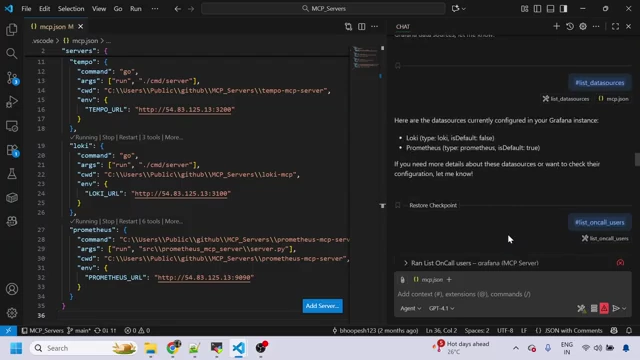Open the chat panel's ellipsis menu

pos(596,27)
